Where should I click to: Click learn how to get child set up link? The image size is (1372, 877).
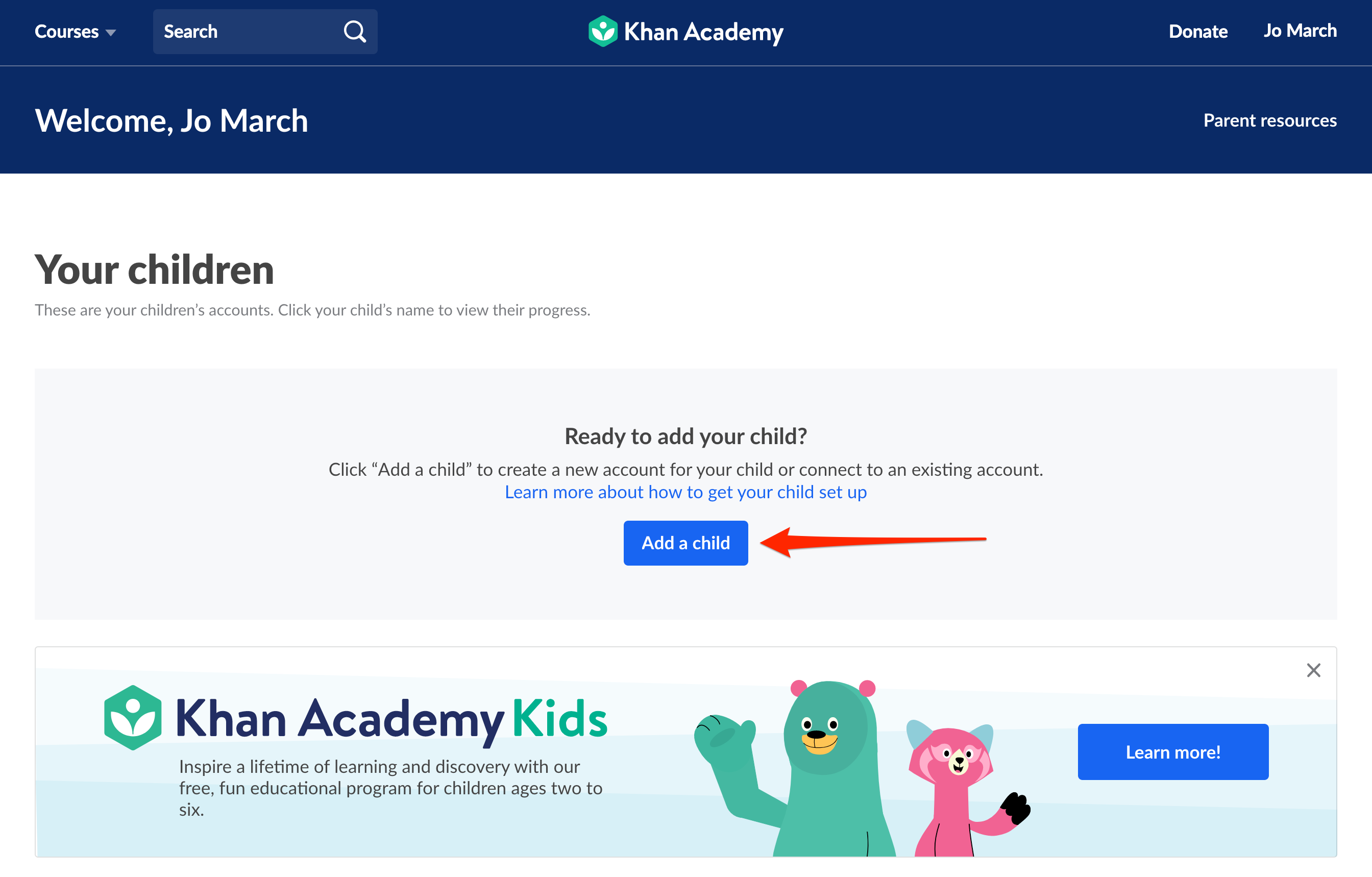point(685,491)
